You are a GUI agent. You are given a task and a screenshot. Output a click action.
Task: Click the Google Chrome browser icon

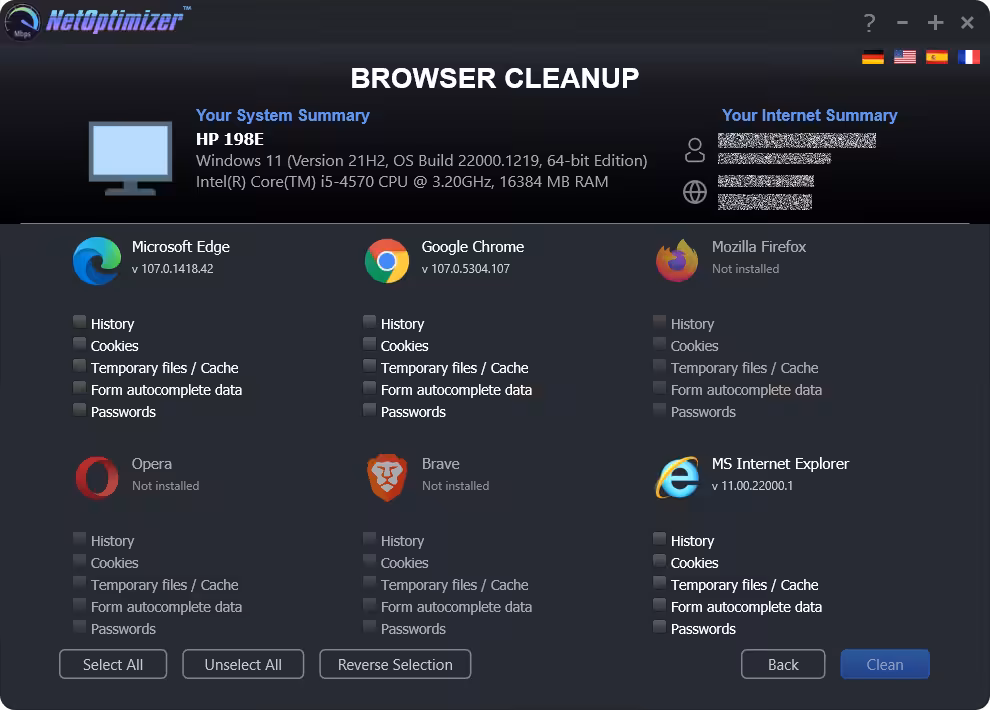click(x=387, y=261)
